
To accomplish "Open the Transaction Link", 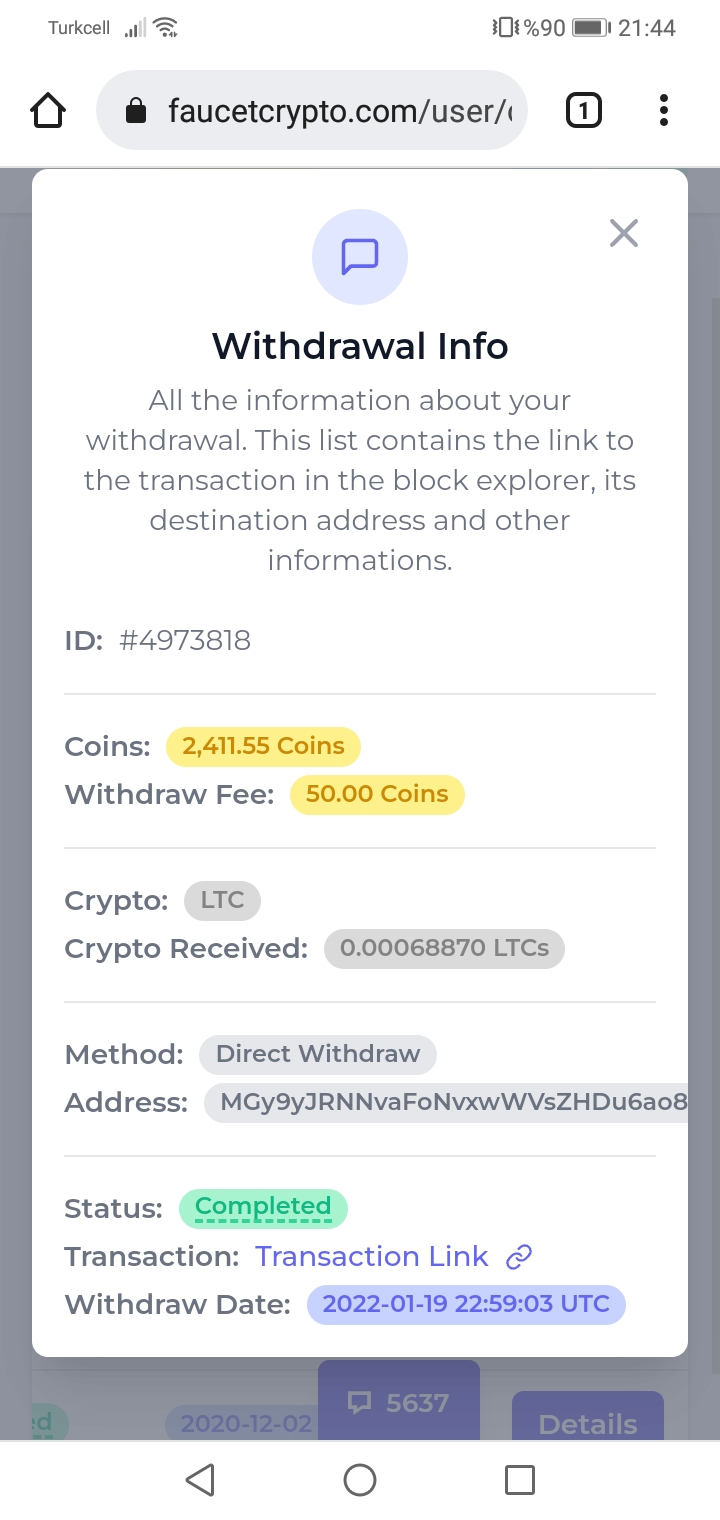I will 372,1256.
